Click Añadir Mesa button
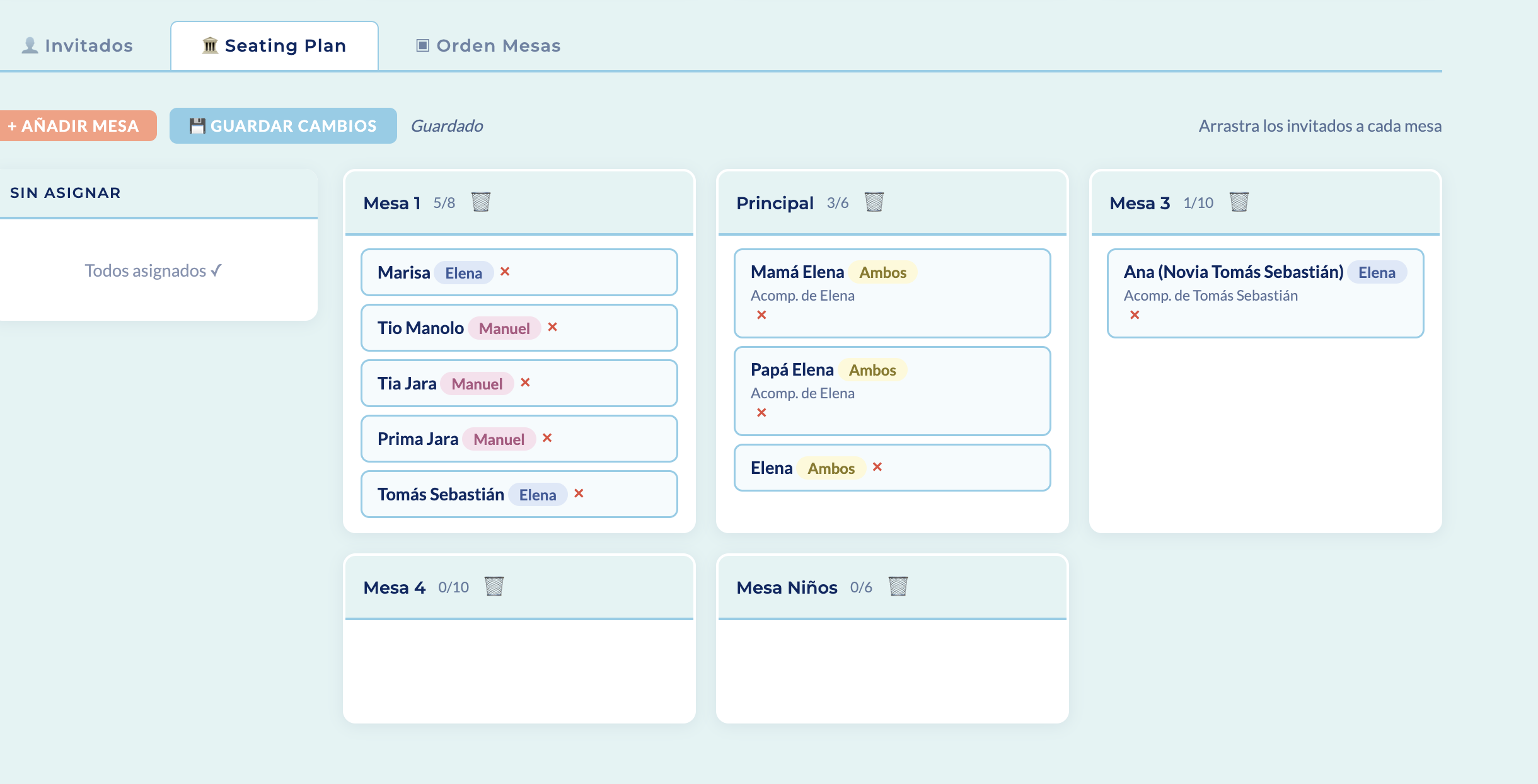This screenshot has width=1538, height=784. (76, 125)
